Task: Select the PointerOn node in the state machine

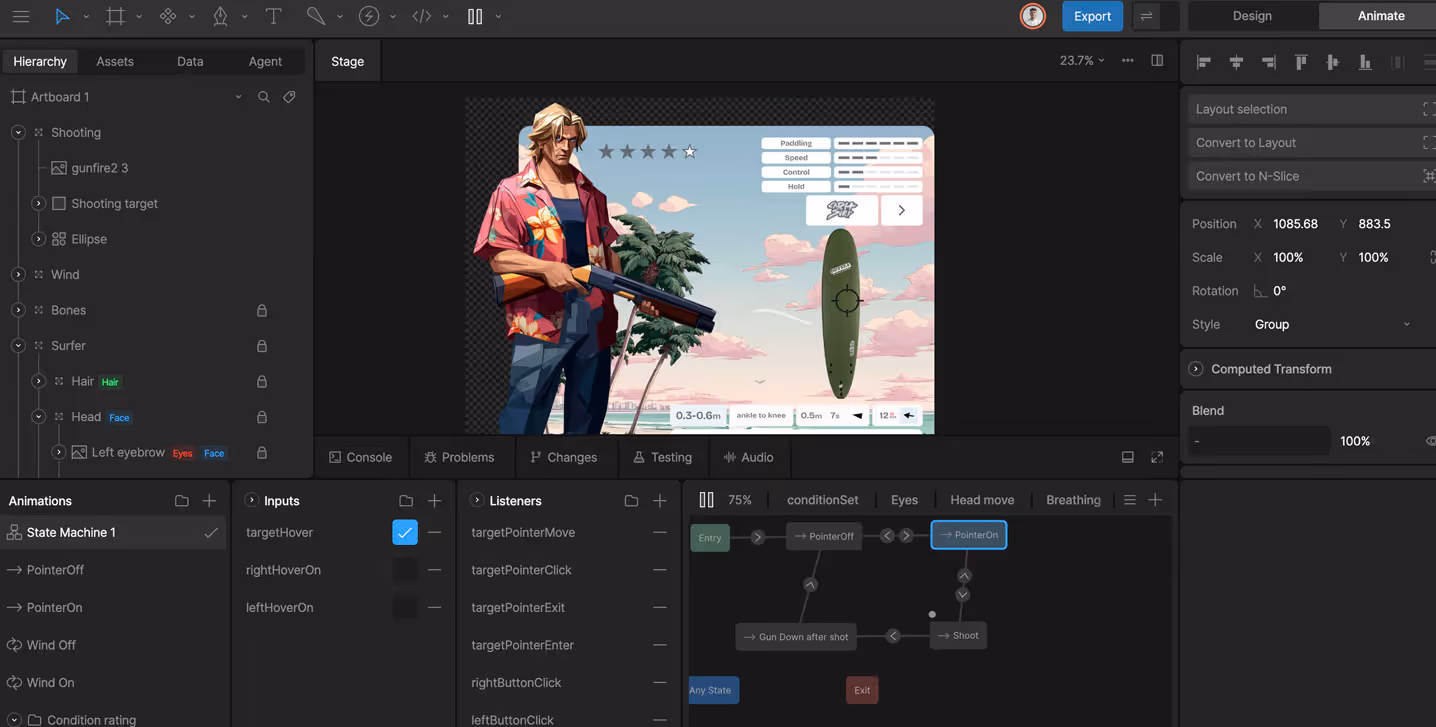Action: tap(968, 535)
